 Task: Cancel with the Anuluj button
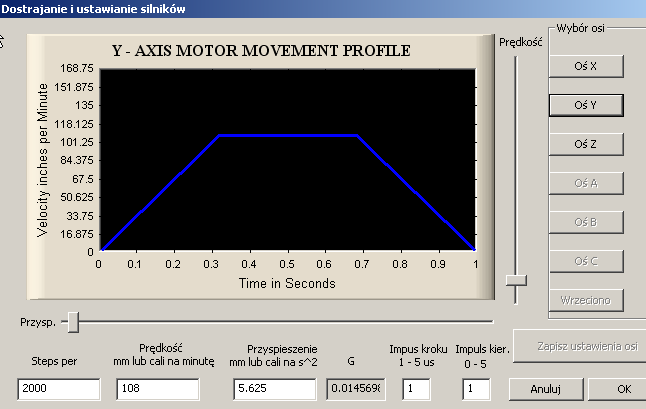tap(546, 389)
